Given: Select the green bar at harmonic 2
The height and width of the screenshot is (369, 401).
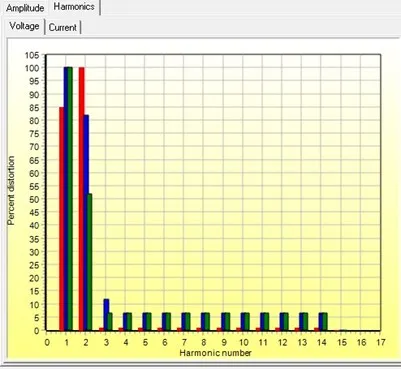Looking at the screenshot, I should coord(89,262).
